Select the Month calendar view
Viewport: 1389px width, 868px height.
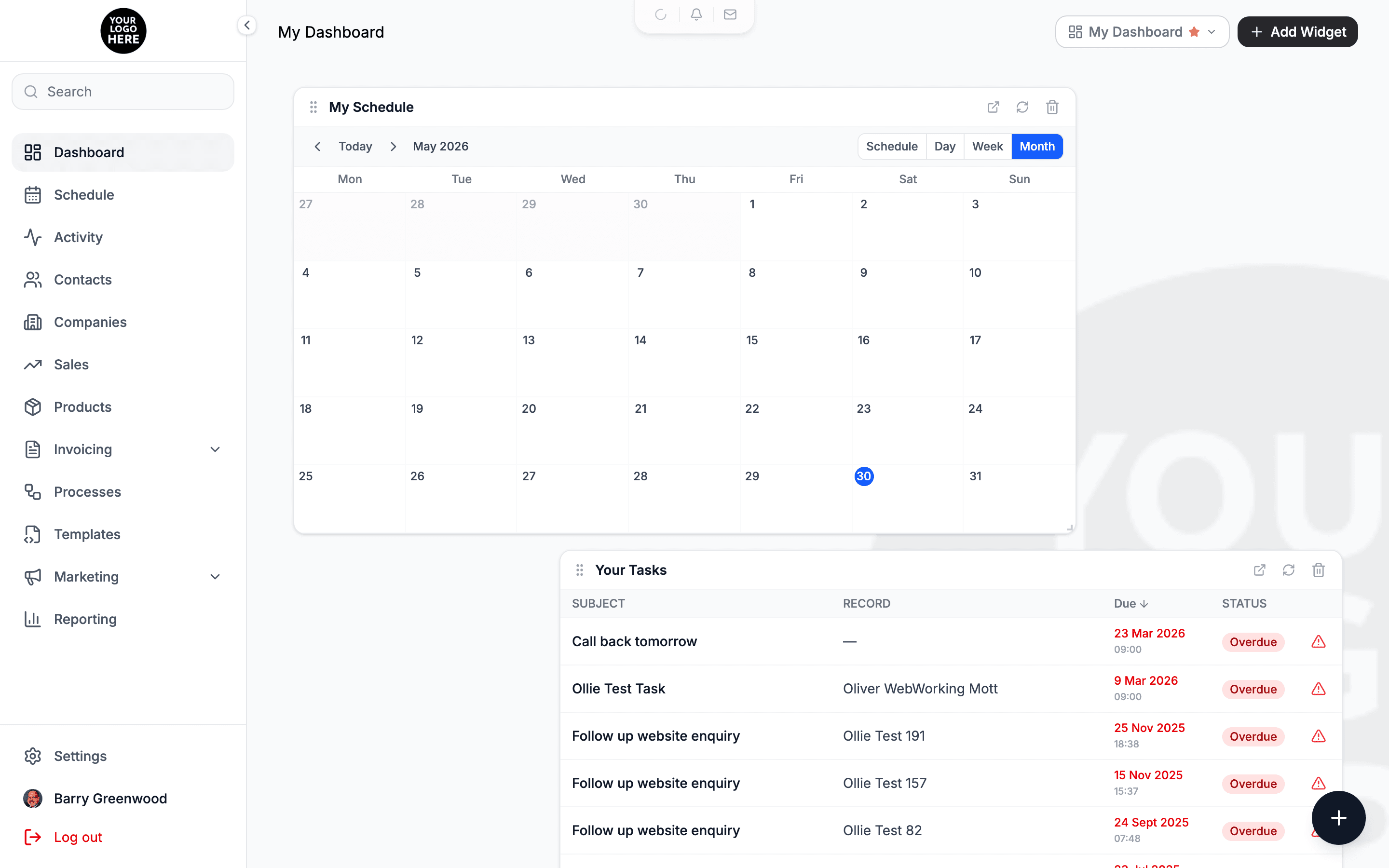[x=1036, y=147]
